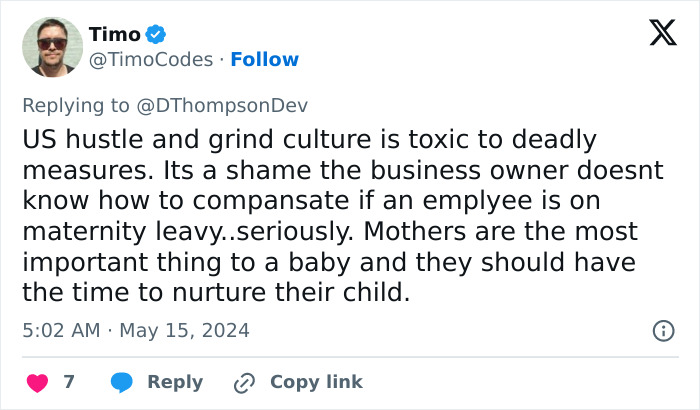Click Timo's profile avatar photo
The width and height of the screenshot is (700, 410).
coord(53,45)
